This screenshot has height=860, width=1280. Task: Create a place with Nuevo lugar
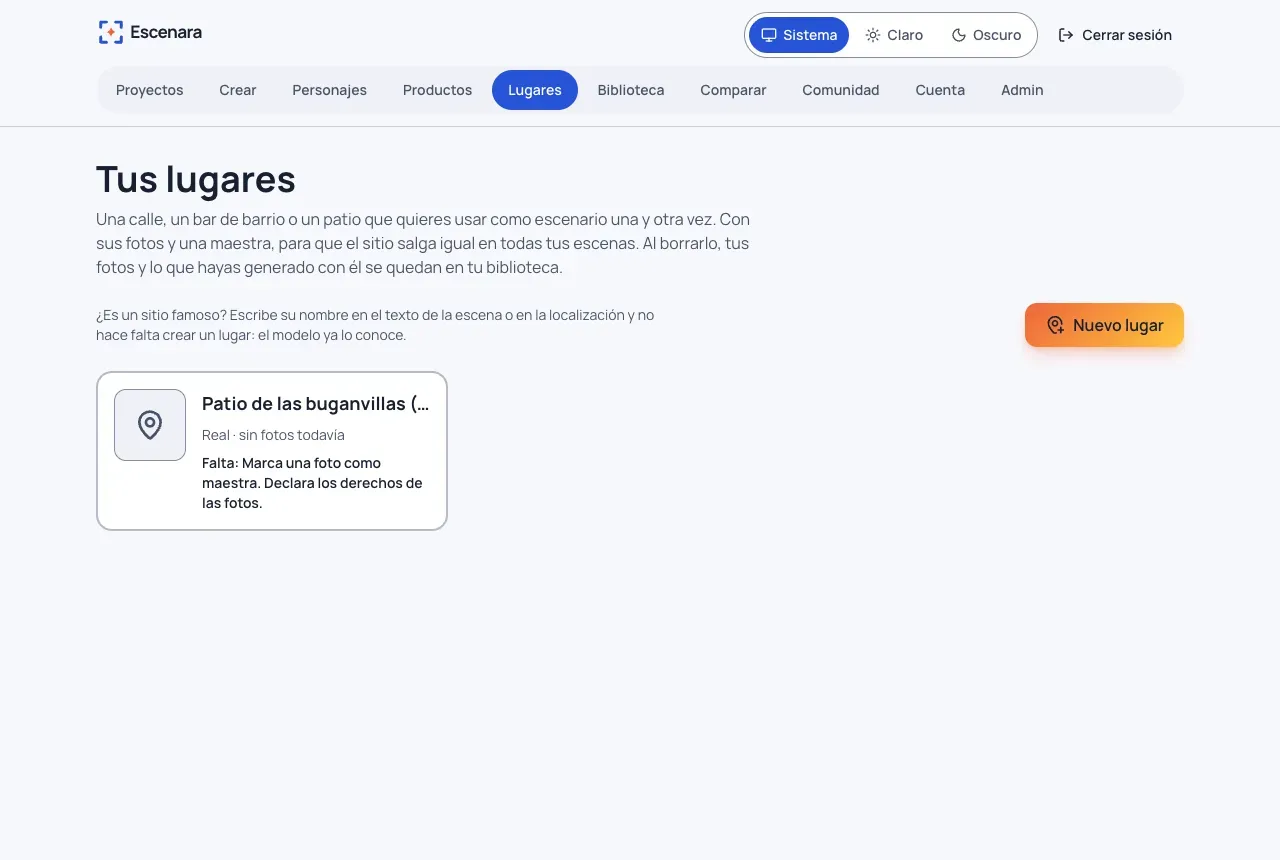(x=1104, y=325)
